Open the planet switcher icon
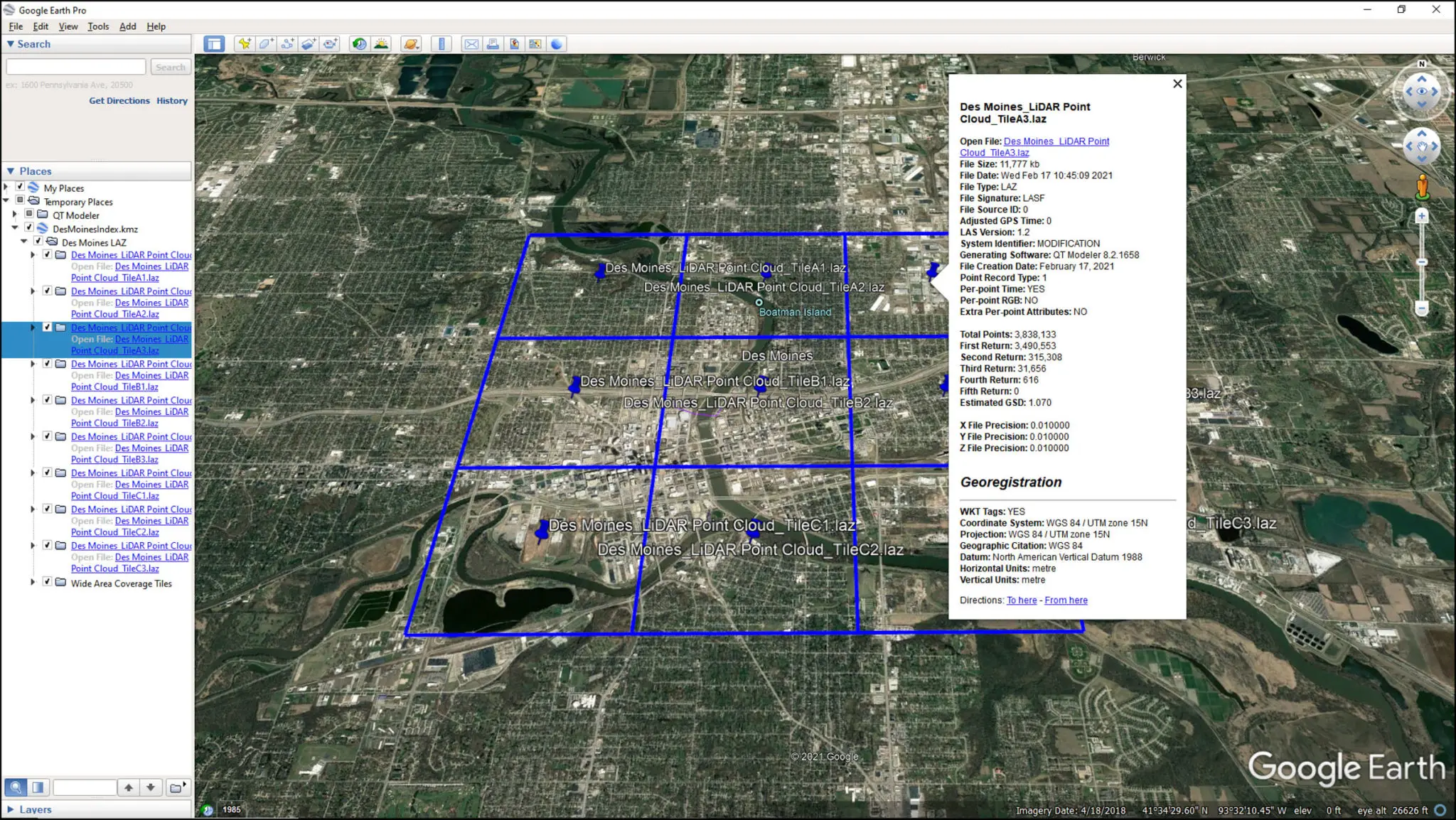This screenshot has width=1456, height=820. point(411,44)
